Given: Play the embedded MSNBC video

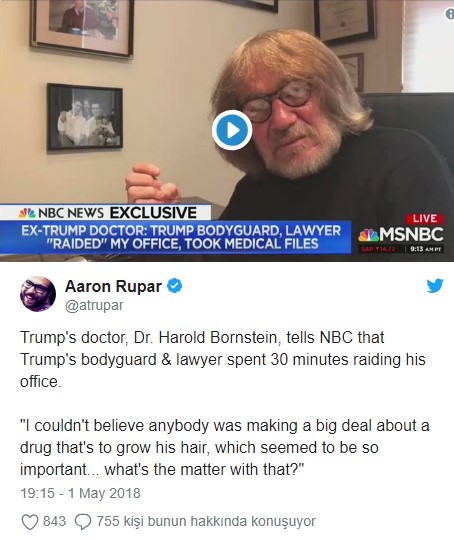Looking at the screenshot, I should (232, 130).
